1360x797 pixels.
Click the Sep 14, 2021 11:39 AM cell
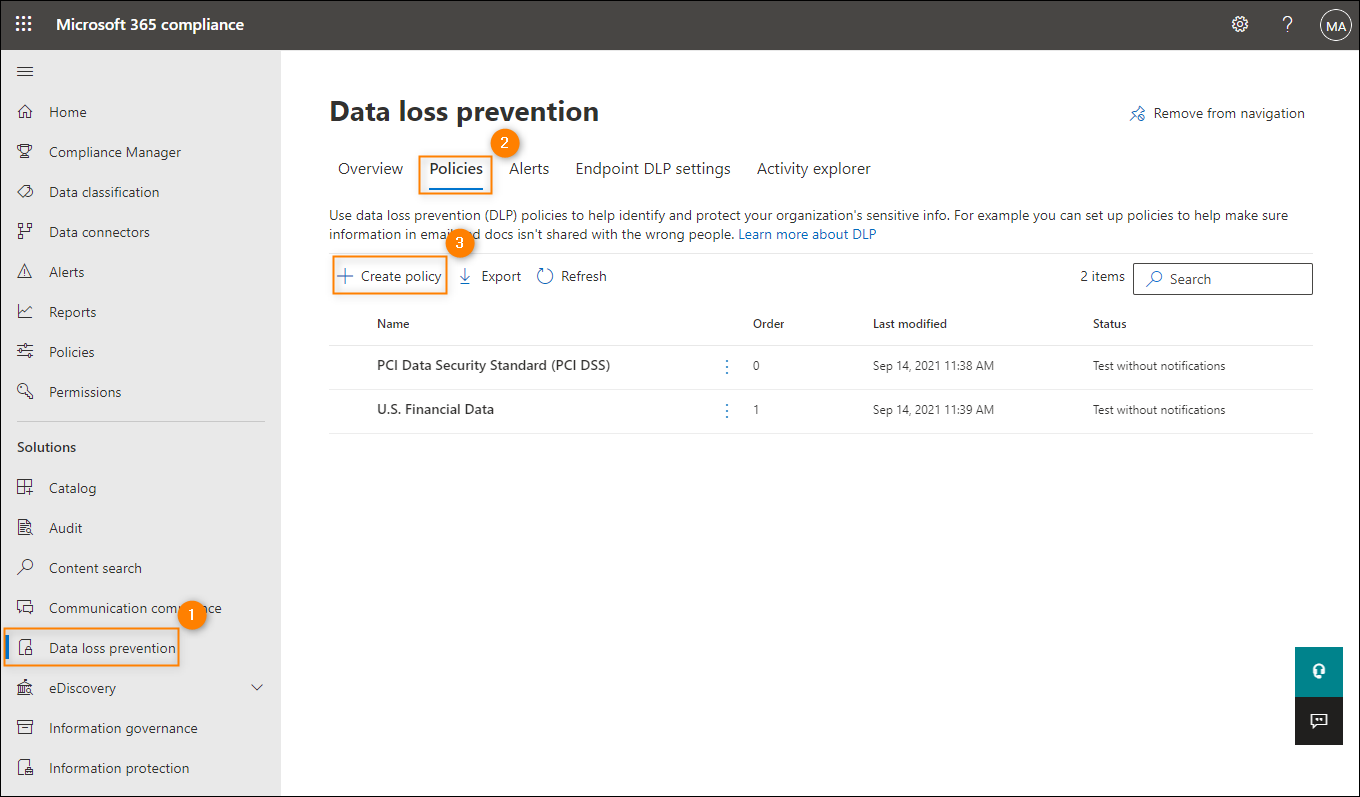pos(933,410)
